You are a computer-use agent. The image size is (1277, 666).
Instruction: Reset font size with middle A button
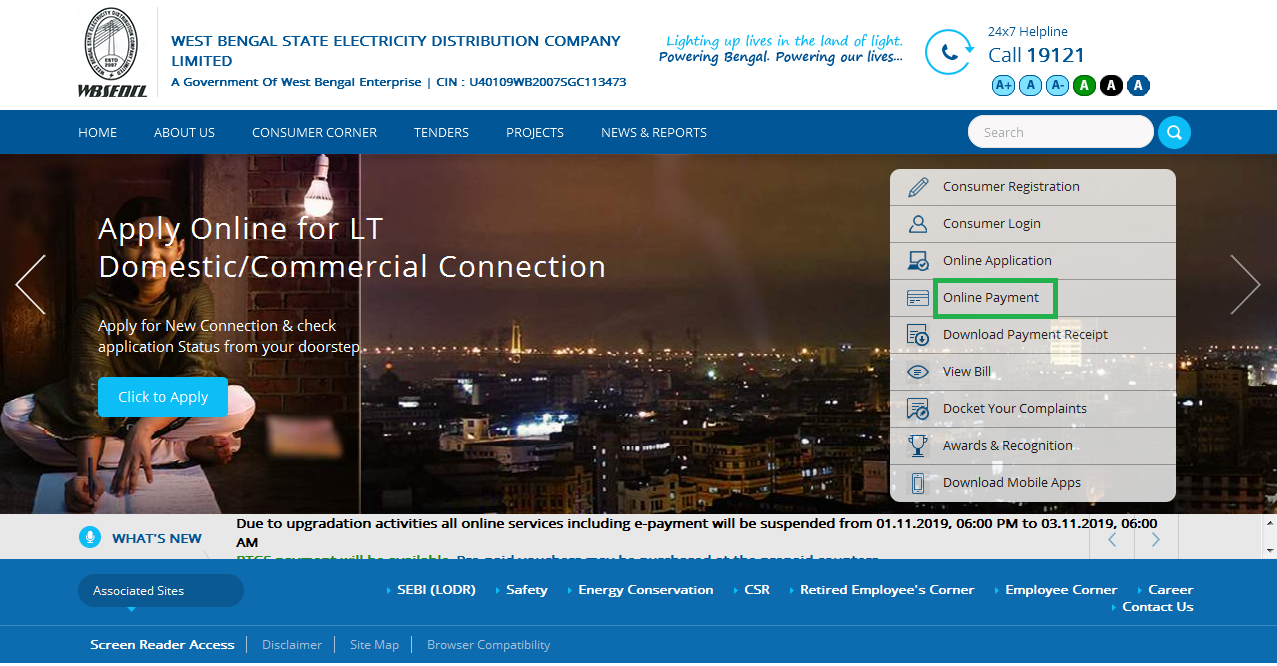click(1030, 86)
